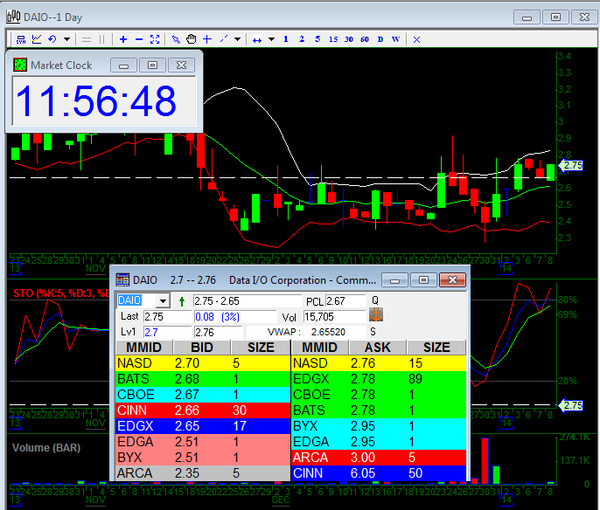Image resolution: width=600 pixels, height=510 pixels.
Task: Click the orange anchor icon in DAIO window
Action: pyautogui.click(x=376, y=315)
